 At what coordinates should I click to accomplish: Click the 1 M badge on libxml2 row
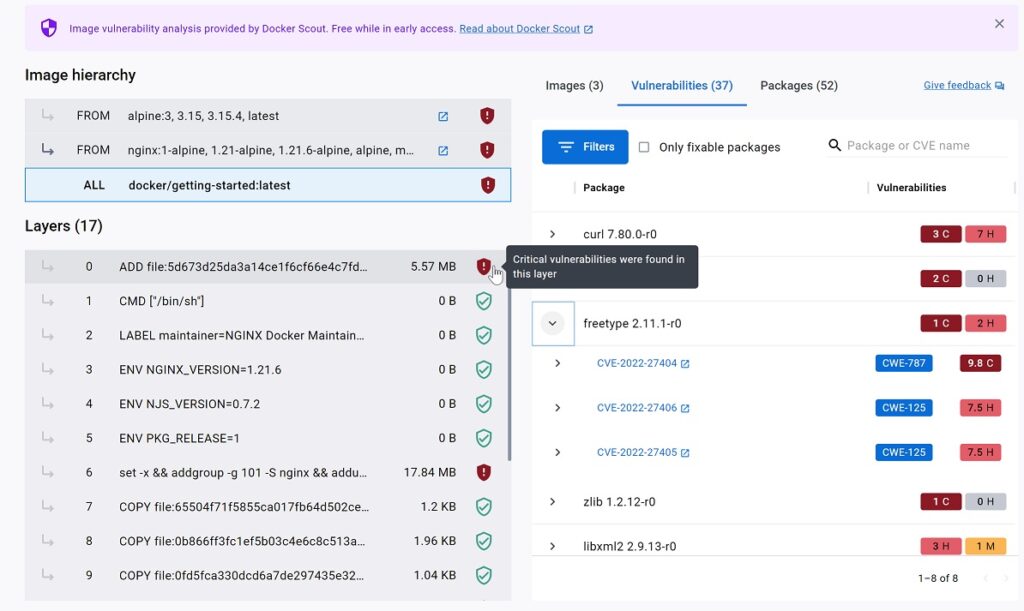[x=985, y=546]
